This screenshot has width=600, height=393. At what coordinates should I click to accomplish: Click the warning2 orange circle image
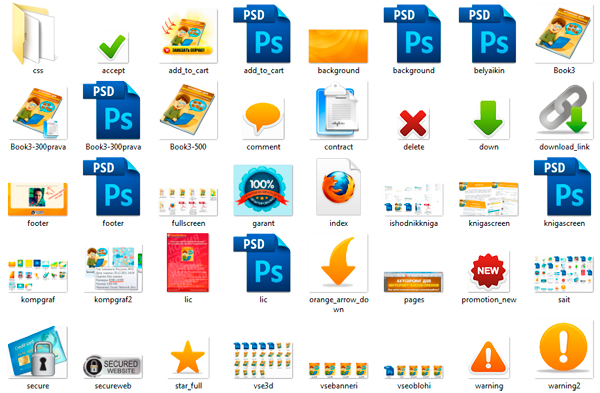563,349
